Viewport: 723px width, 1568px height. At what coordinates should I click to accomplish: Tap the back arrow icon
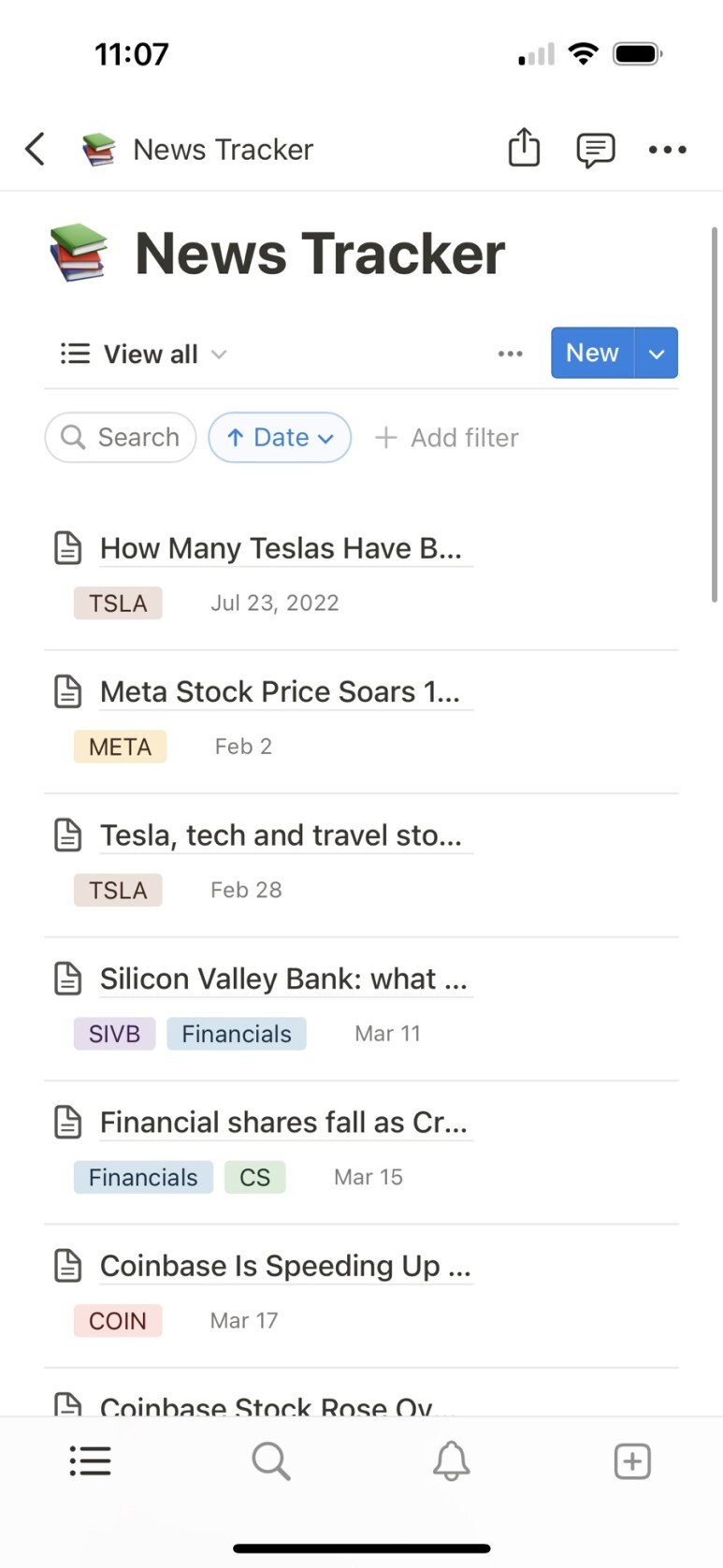point(36,149)
